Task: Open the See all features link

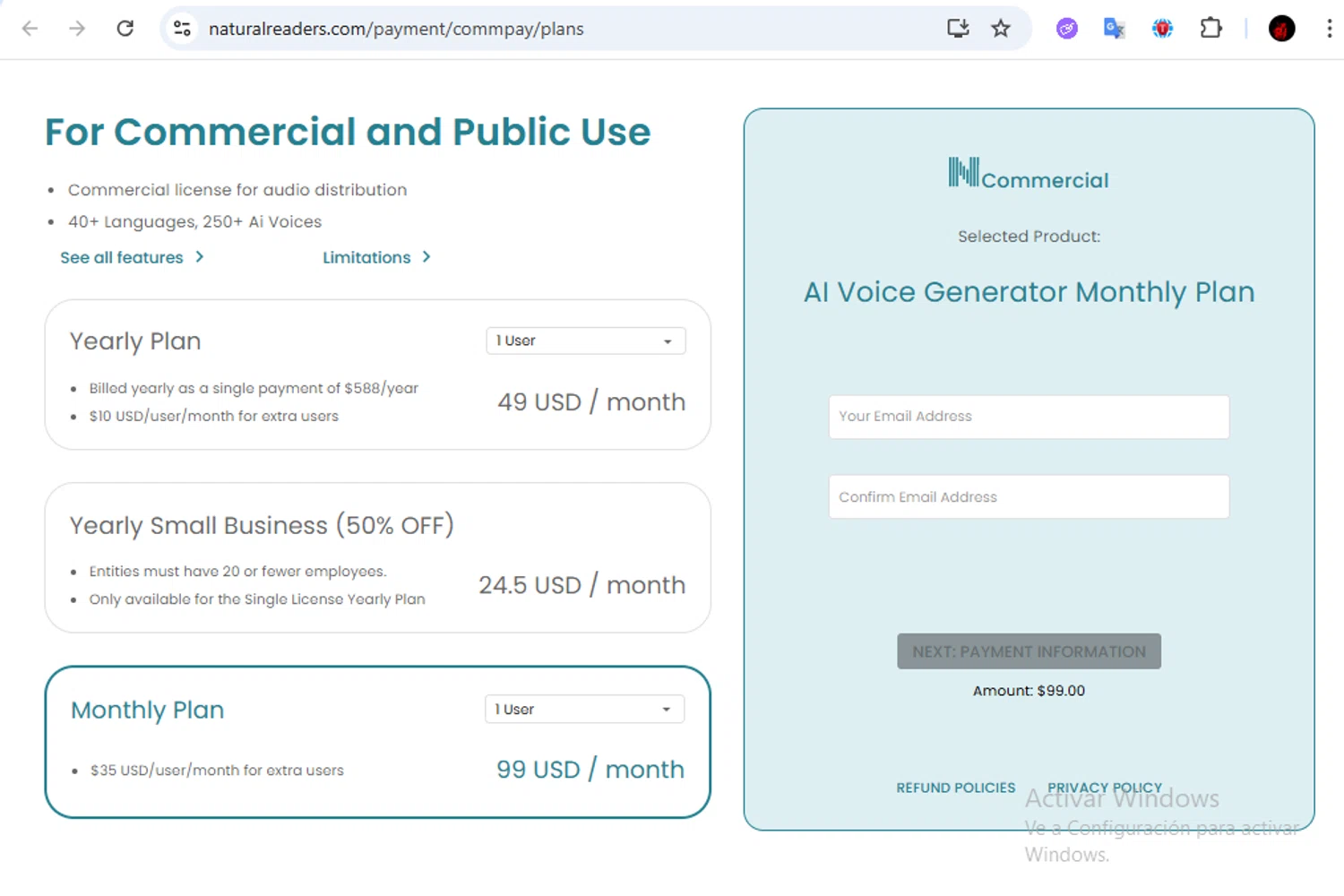Action: click(x=122, y=257)
